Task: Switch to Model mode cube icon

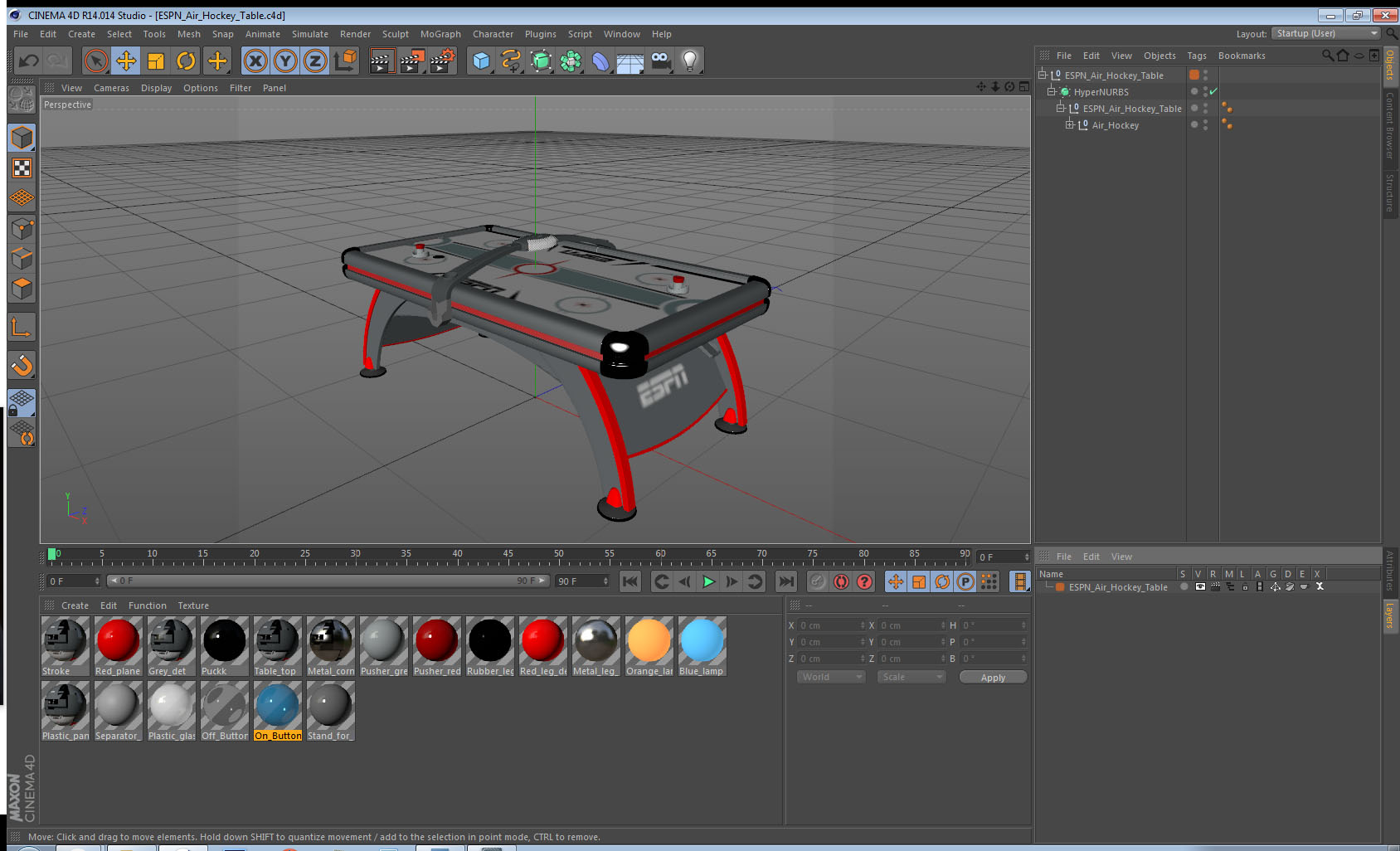Action: (22, 138)
